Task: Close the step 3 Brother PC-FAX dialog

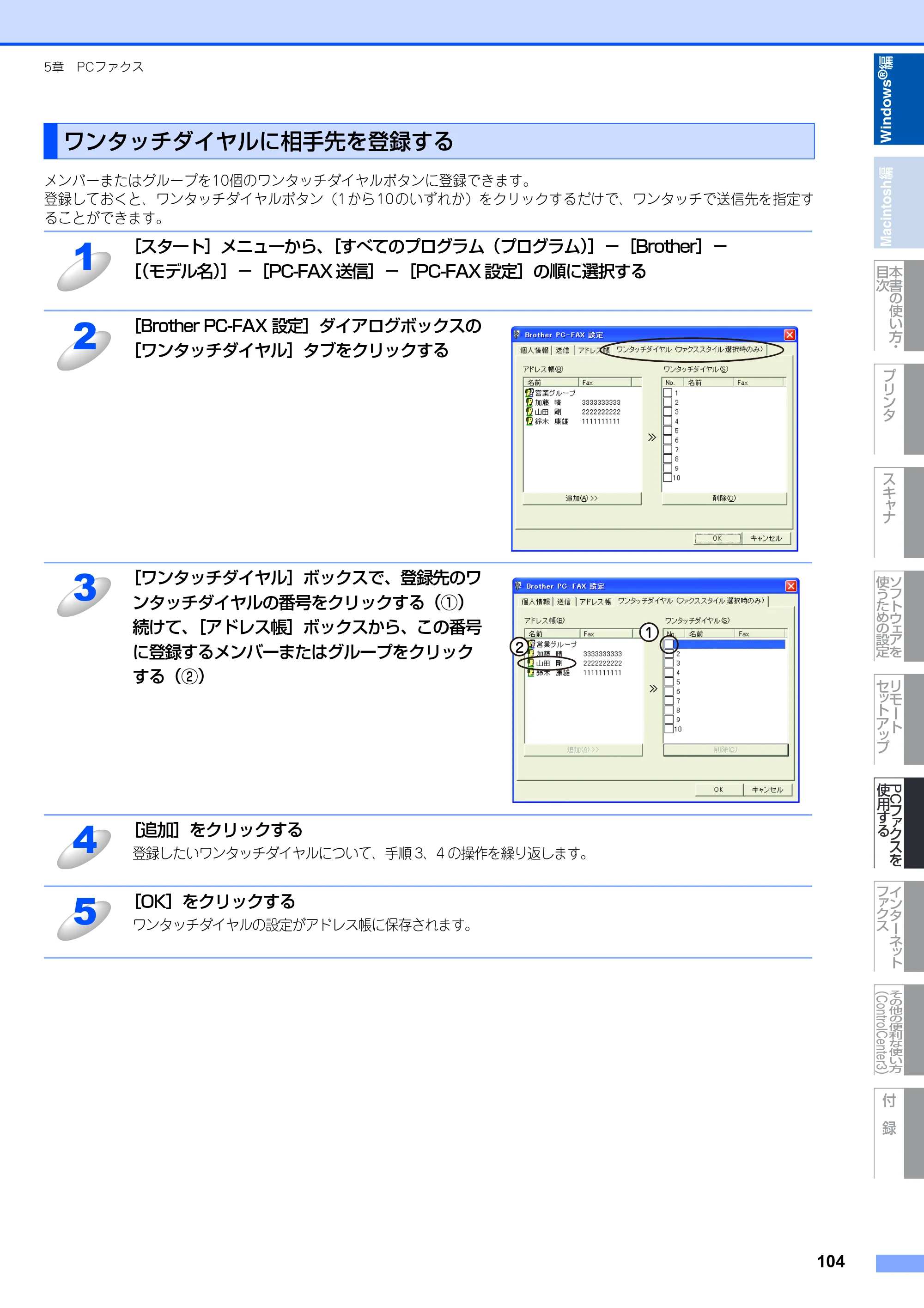Action: pos(790,586)
